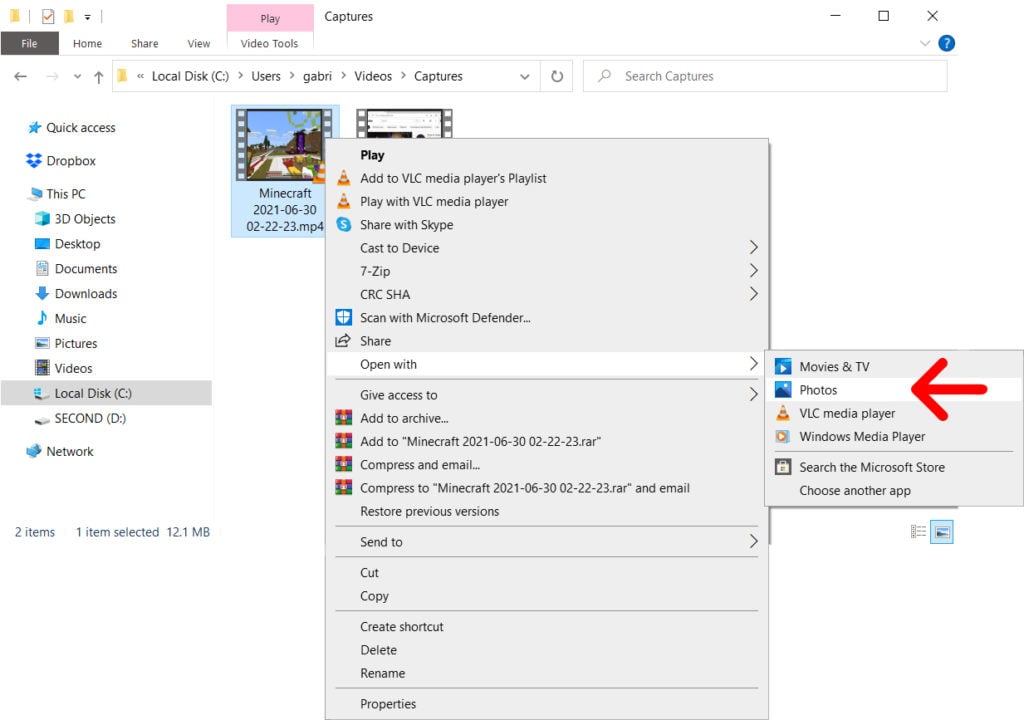This screenshot has width=1024, height=720.
Task: Expand Give access to submenu
Action: [x=547, y=395]
